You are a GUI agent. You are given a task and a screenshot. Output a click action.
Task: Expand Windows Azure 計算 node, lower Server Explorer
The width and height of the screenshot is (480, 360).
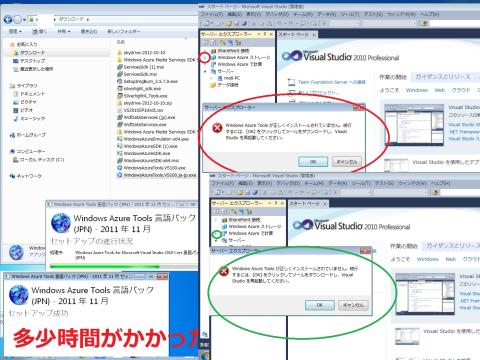click(x=216, y=234)
